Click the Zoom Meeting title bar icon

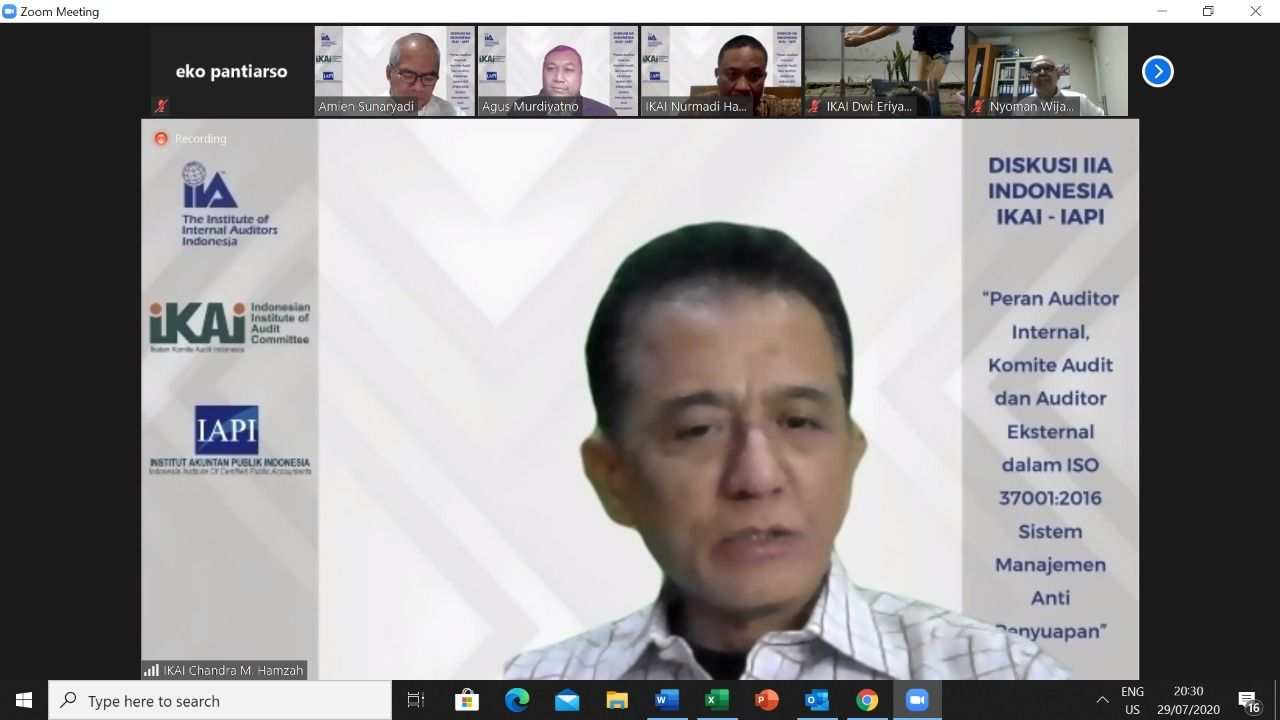[10, 11]
